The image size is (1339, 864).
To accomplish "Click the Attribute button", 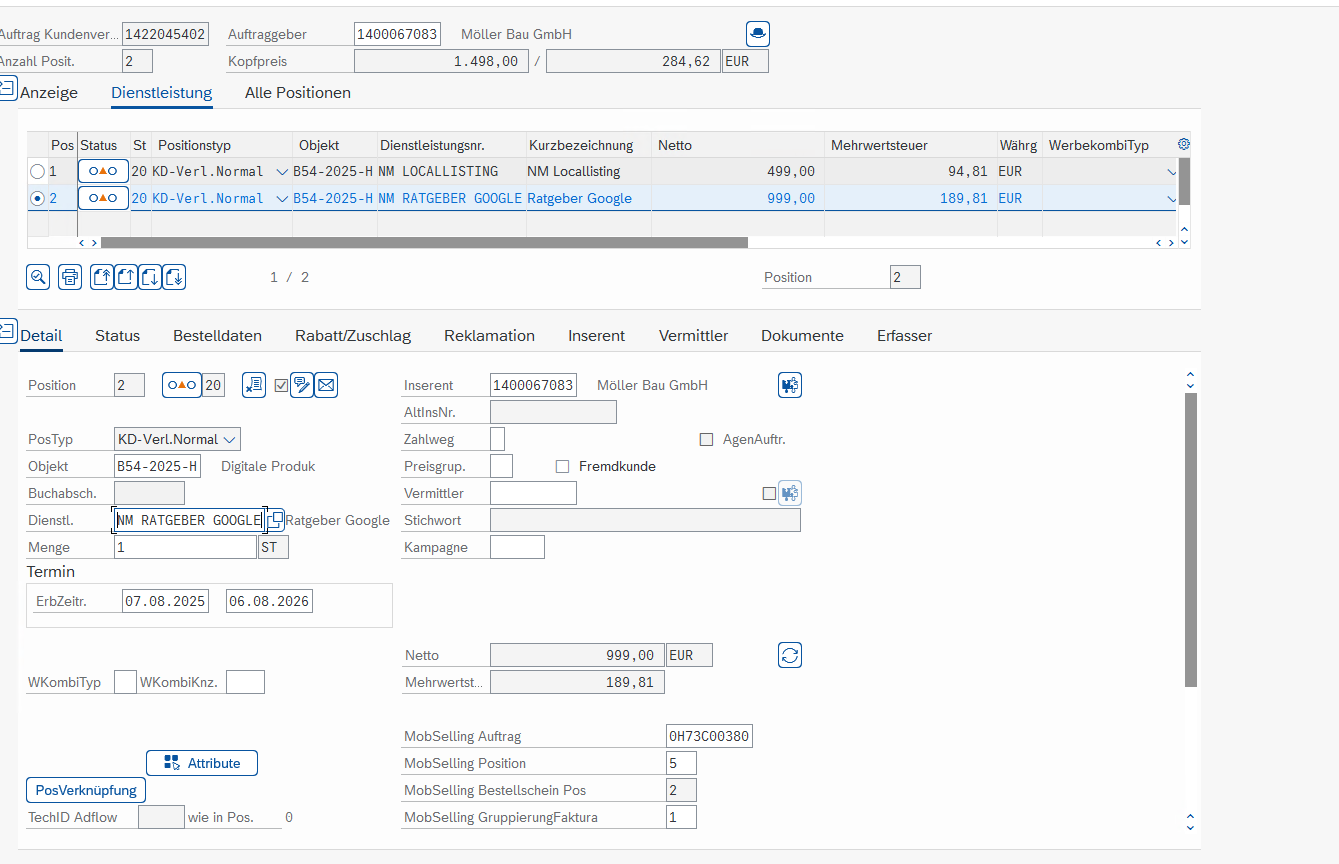I will pos(201,763).
